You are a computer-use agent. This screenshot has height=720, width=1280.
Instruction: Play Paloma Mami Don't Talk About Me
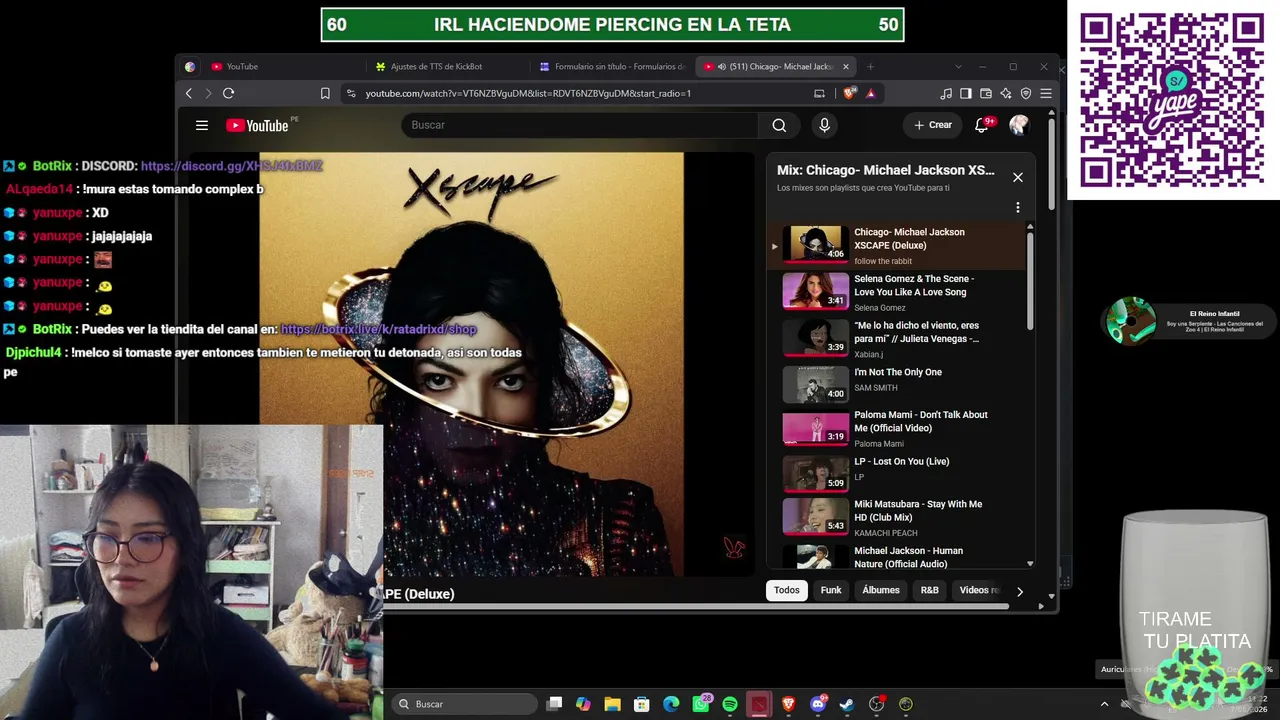(x=897, y=431)
